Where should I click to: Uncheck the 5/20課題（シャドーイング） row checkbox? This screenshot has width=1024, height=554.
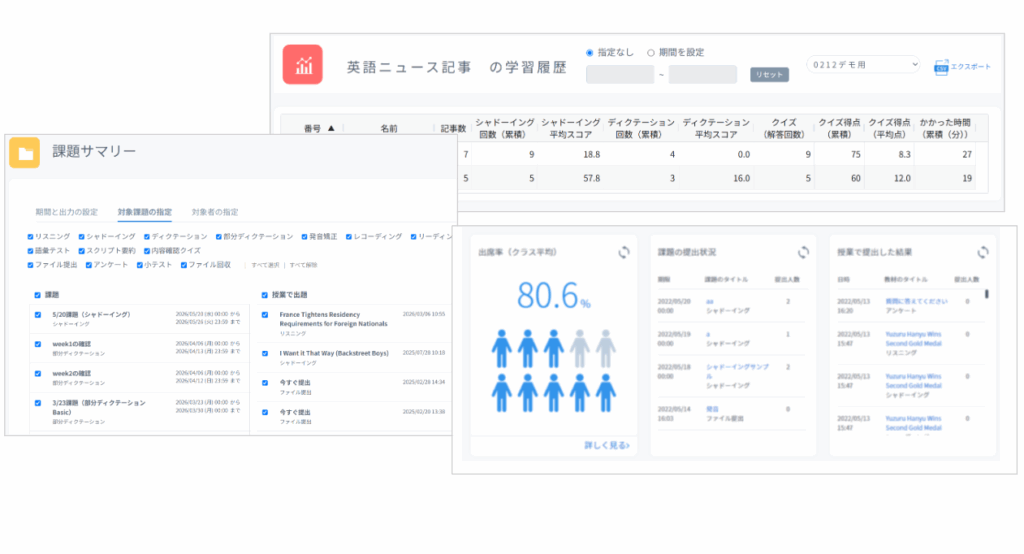pos(38,315)
